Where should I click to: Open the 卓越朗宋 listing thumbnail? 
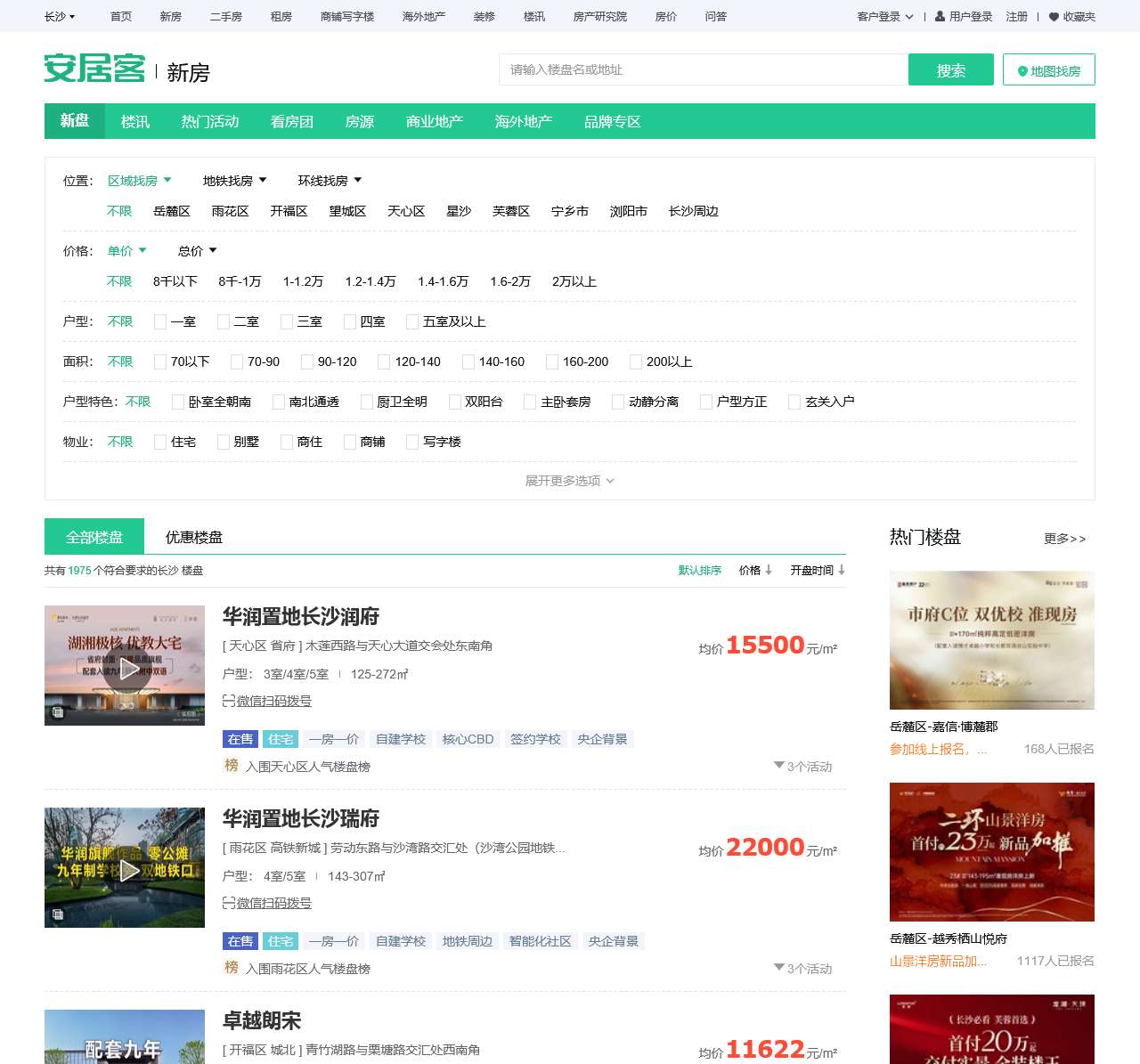coord(125,1037)
